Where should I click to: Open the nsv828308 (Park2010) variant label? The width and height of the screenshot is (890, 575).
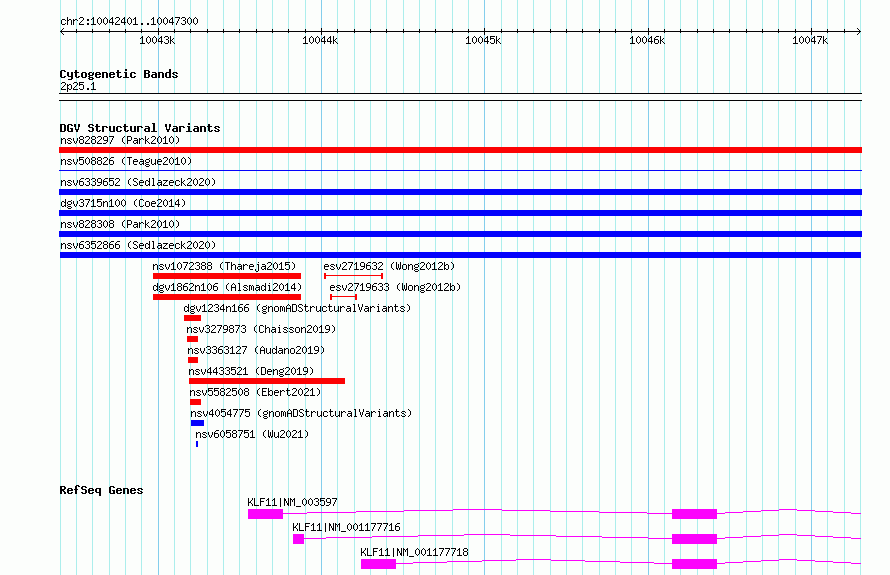[x=120, y=224]
